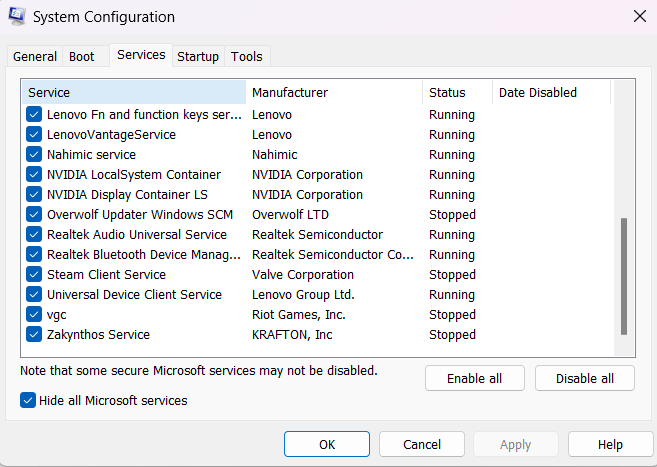657x467 pixels.
Task: Go to the Tools tab
Action: (247, 57)
